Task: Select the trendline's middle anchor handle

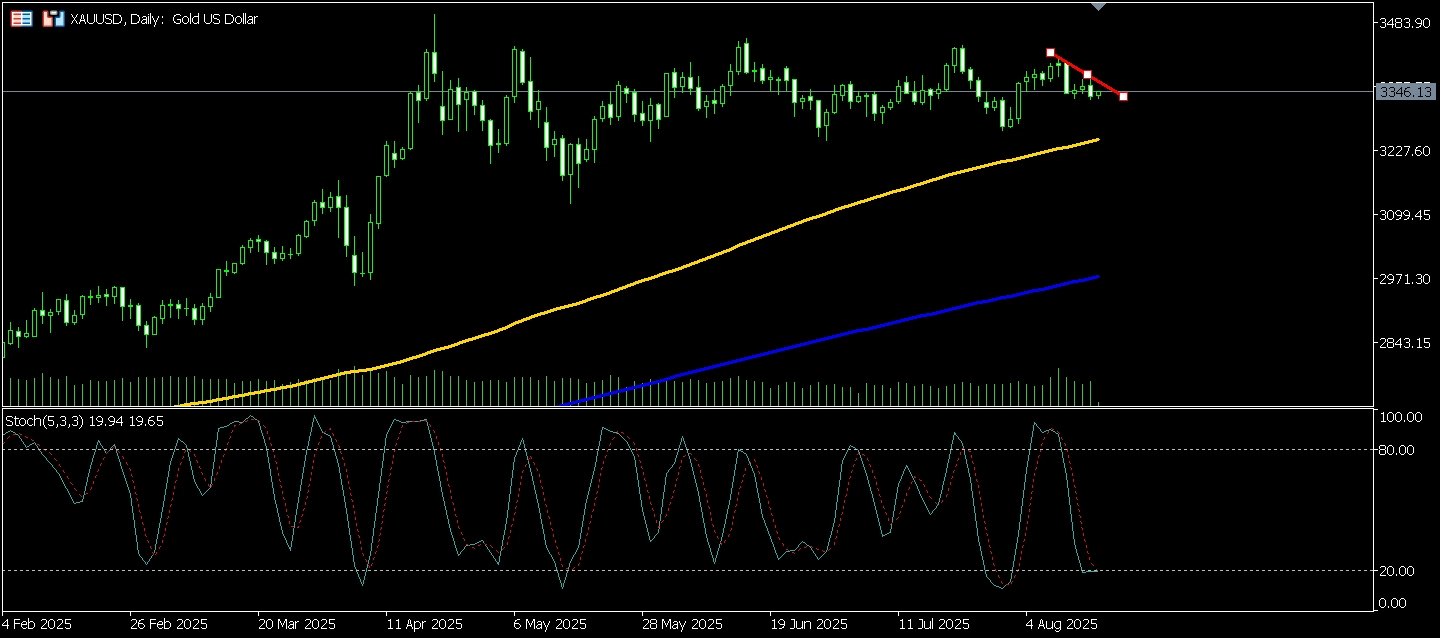Action: [1087, 75]
